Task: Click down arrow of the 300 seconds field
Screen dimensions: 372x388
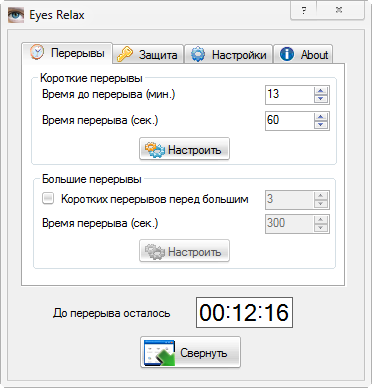Action: coord(321,228)
